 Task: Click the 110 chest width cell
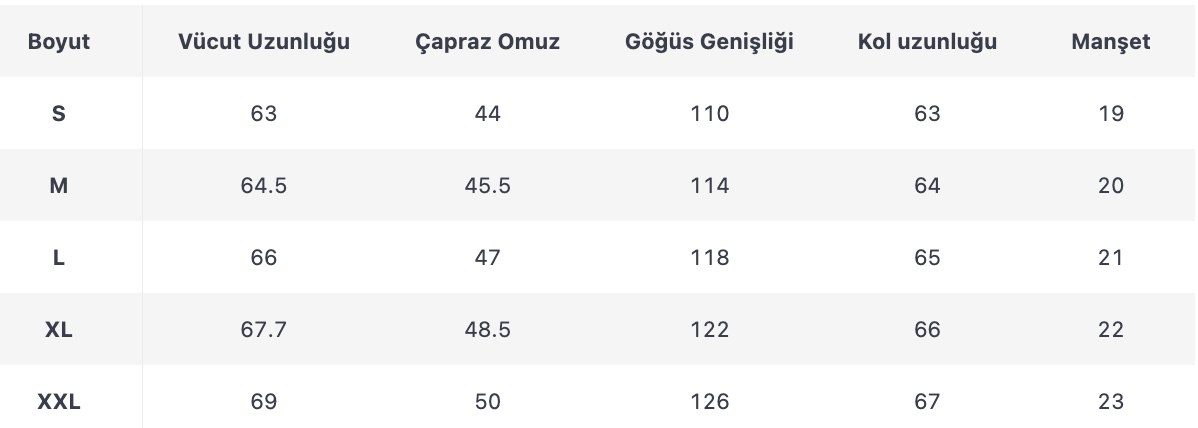pos(710,114)
